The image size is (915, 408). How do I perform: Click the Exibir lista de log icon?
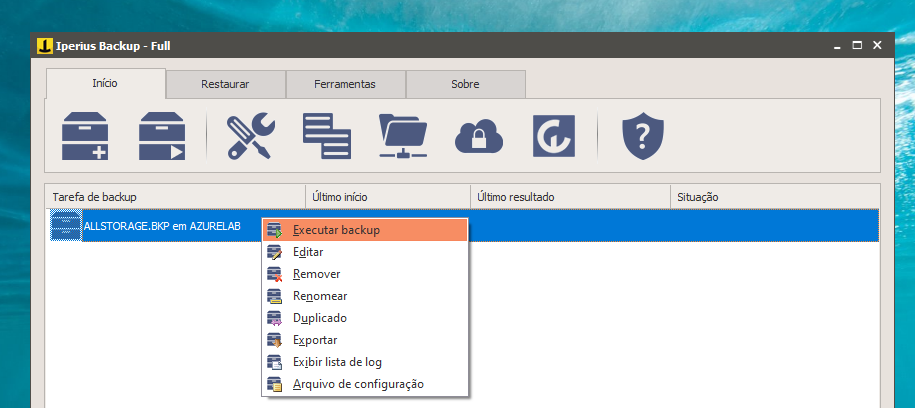[275, 362]
